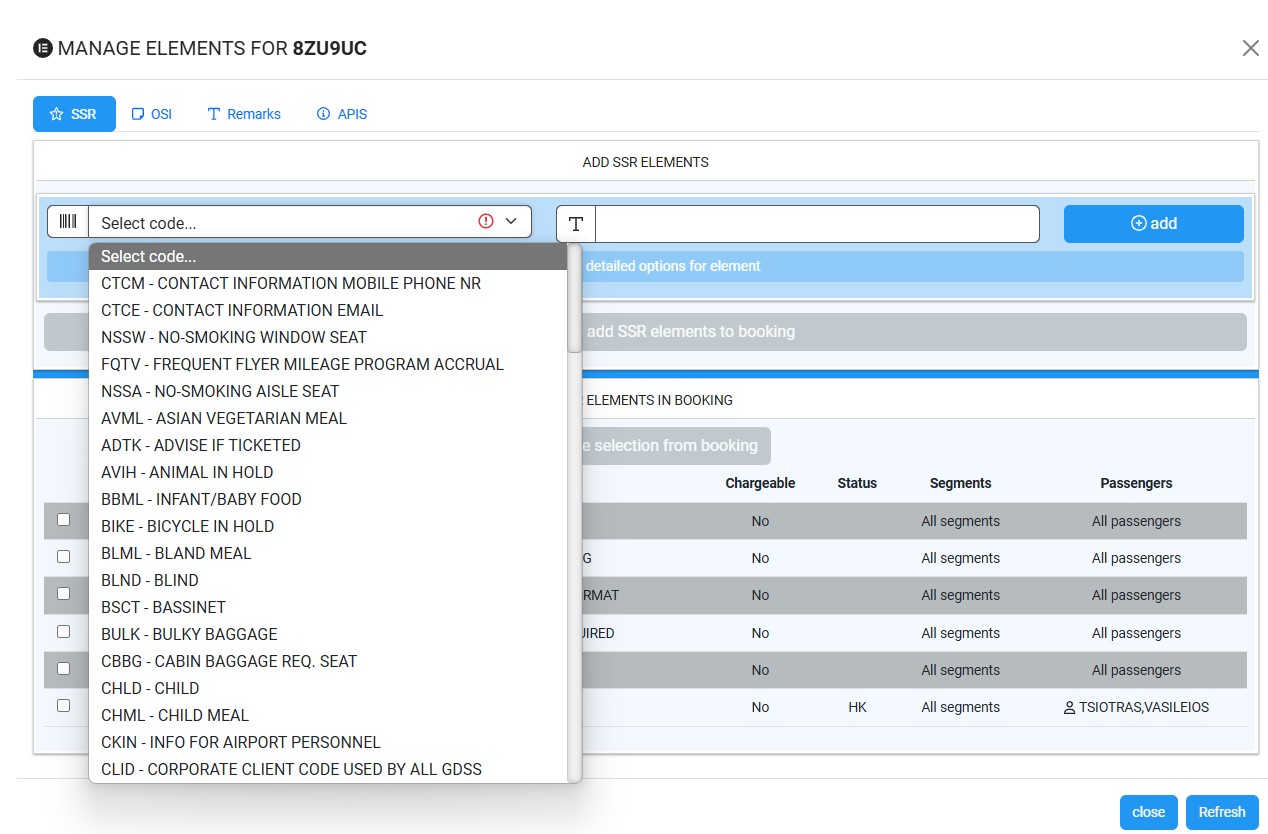Click the person icon next to TSIOTRAS,VASILEIOS
Image resolution: width=1268 pixels, height=834 pixels.
tap(1069, 707)
